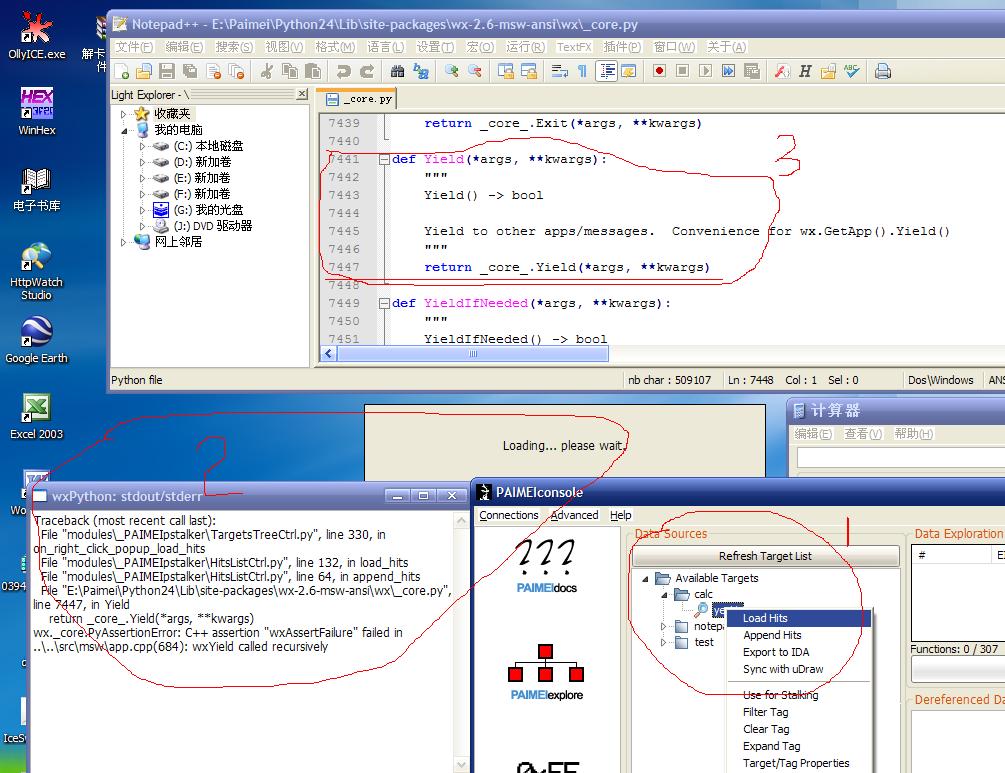The width and height of the screenshot is (1005, 773).
Task: Click the calculator display field
Action: (x=901, y=458)
